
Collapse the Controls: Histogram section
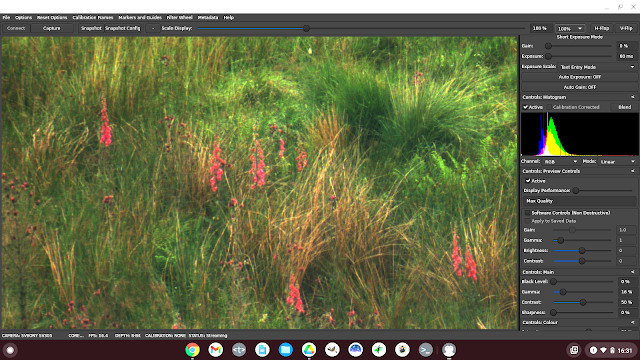633,97
